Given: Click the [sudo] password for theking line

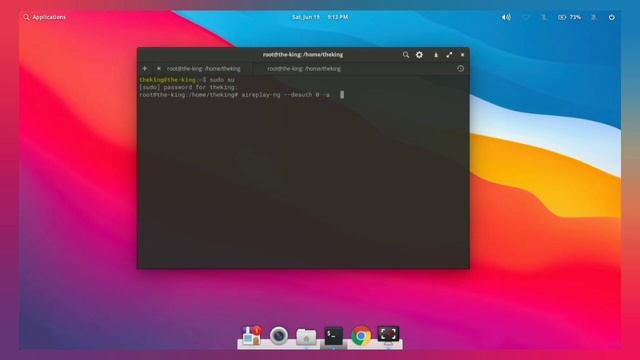Looking at the screenshot, I should (188, 87).
